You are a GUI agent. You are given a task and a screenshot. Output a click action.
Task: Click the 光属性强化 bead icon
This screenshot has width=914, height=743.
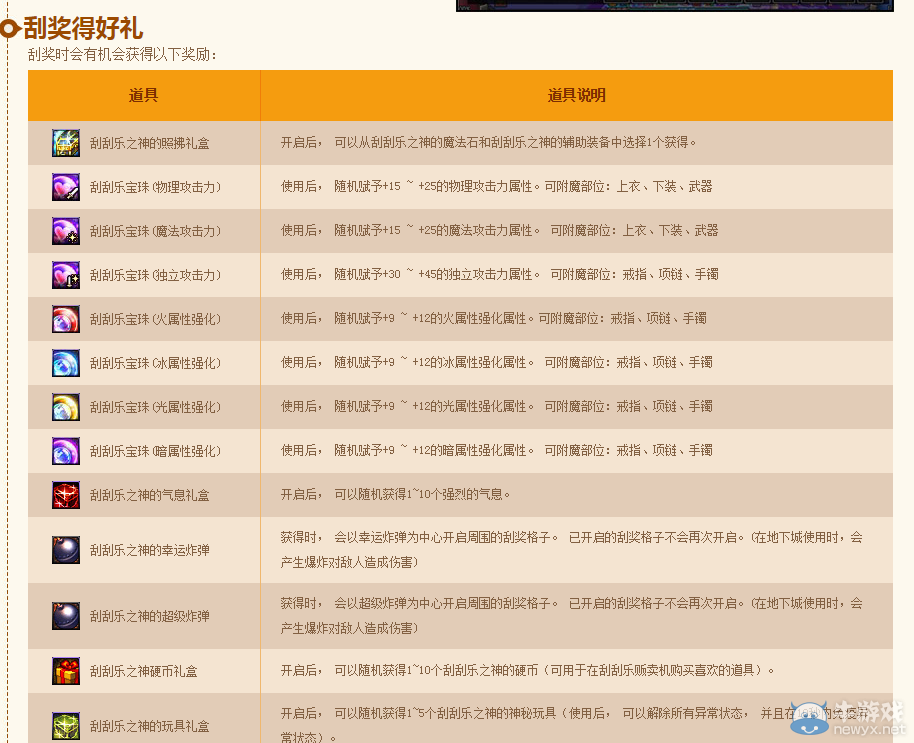coord(65,406)
